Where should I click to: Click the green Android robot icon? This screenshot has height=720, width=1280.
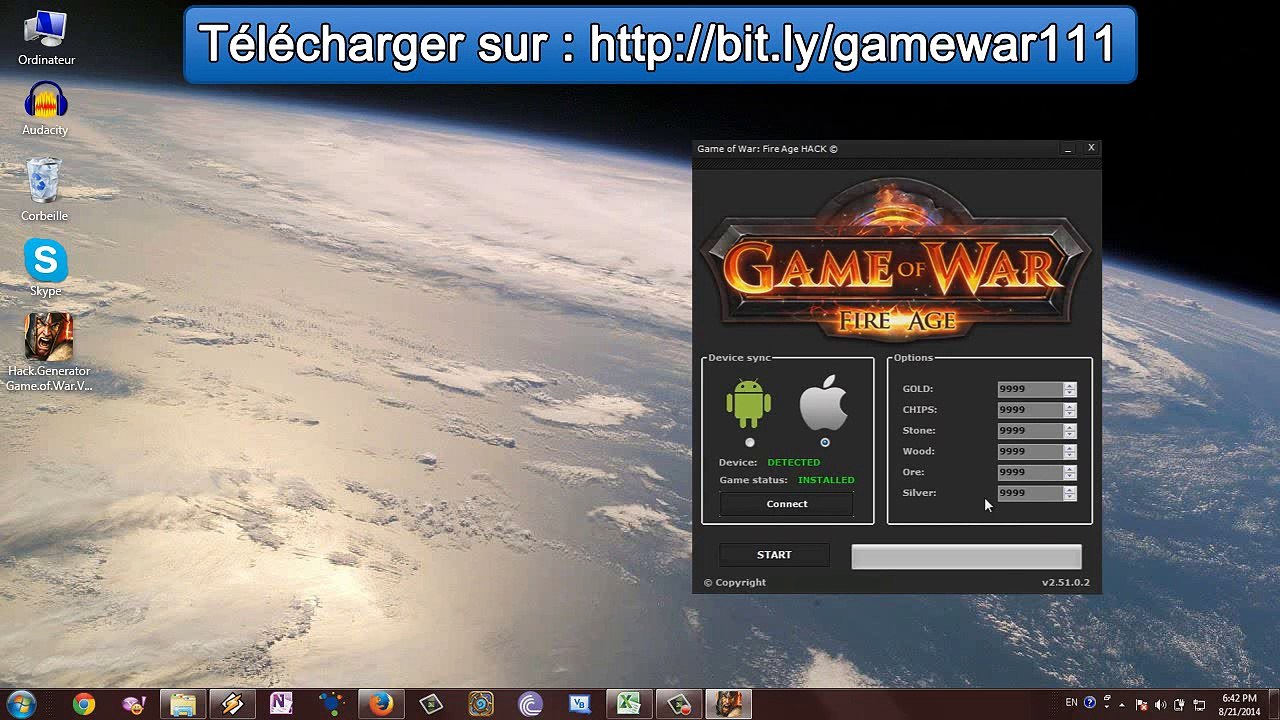pos(749,403)
